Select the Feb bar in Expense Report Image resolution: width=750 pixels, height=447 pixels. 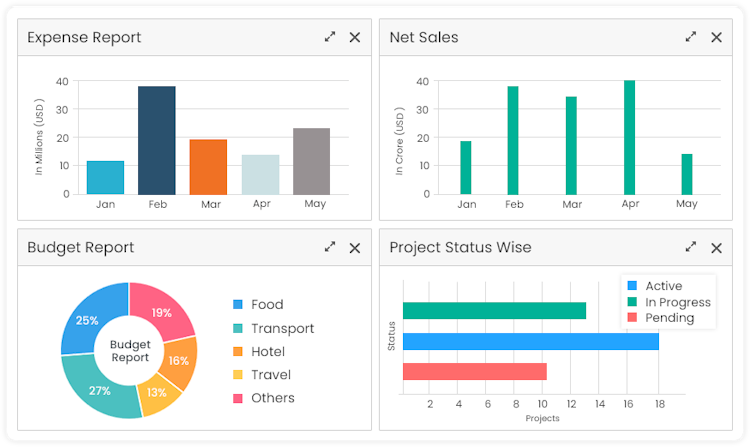(x=157, y=140)
